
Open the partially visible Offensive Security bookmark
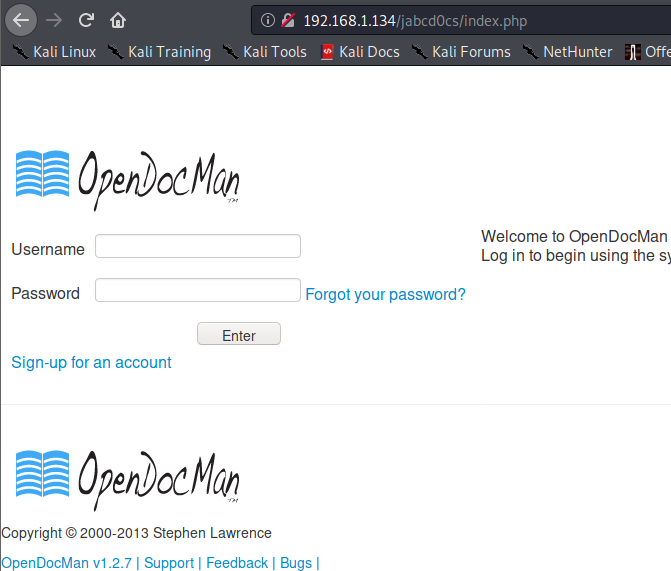pyautogui.click(x=647, y=52)
